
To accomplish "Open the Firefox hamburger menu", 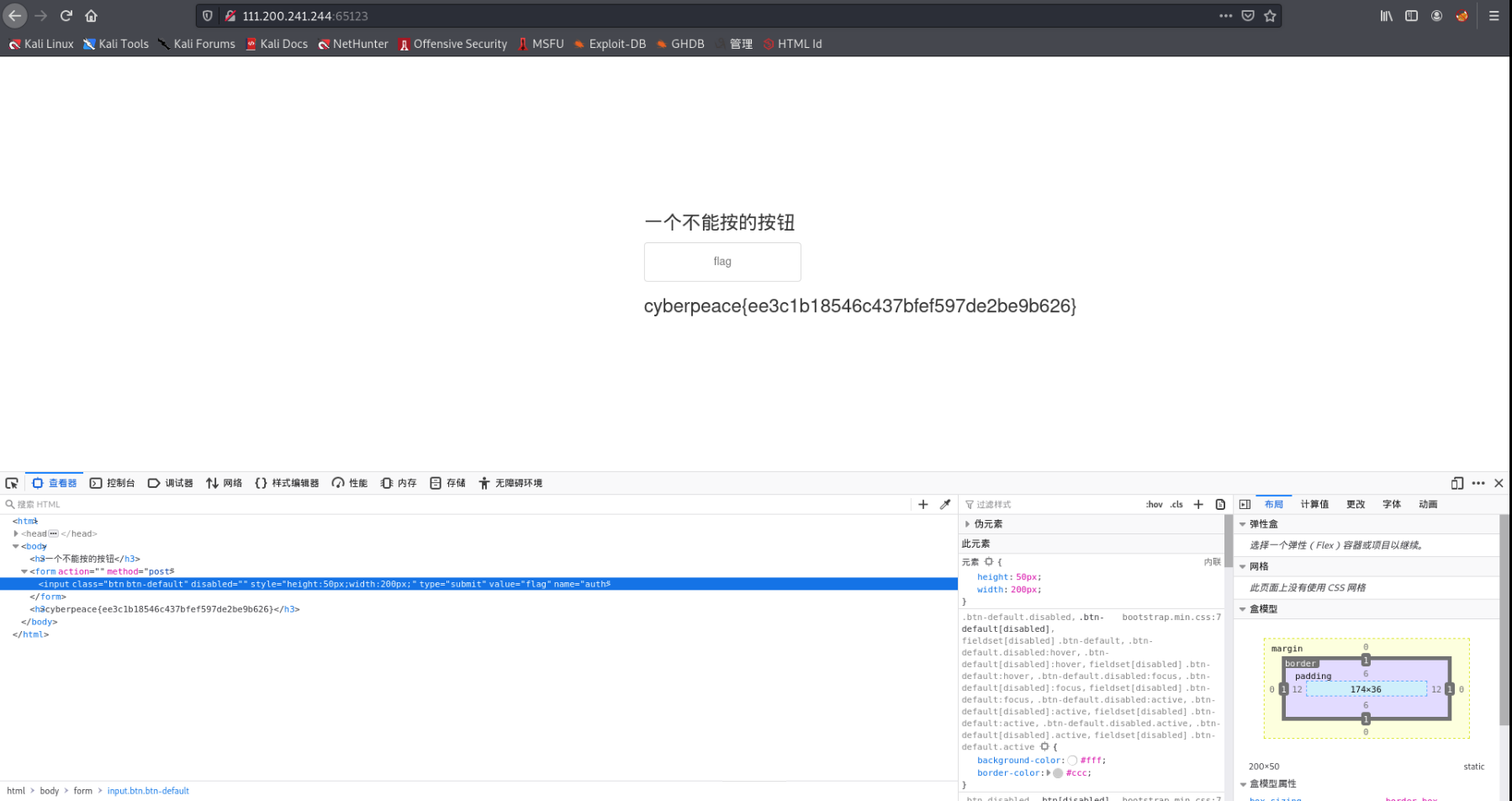I will [1493, 15].
